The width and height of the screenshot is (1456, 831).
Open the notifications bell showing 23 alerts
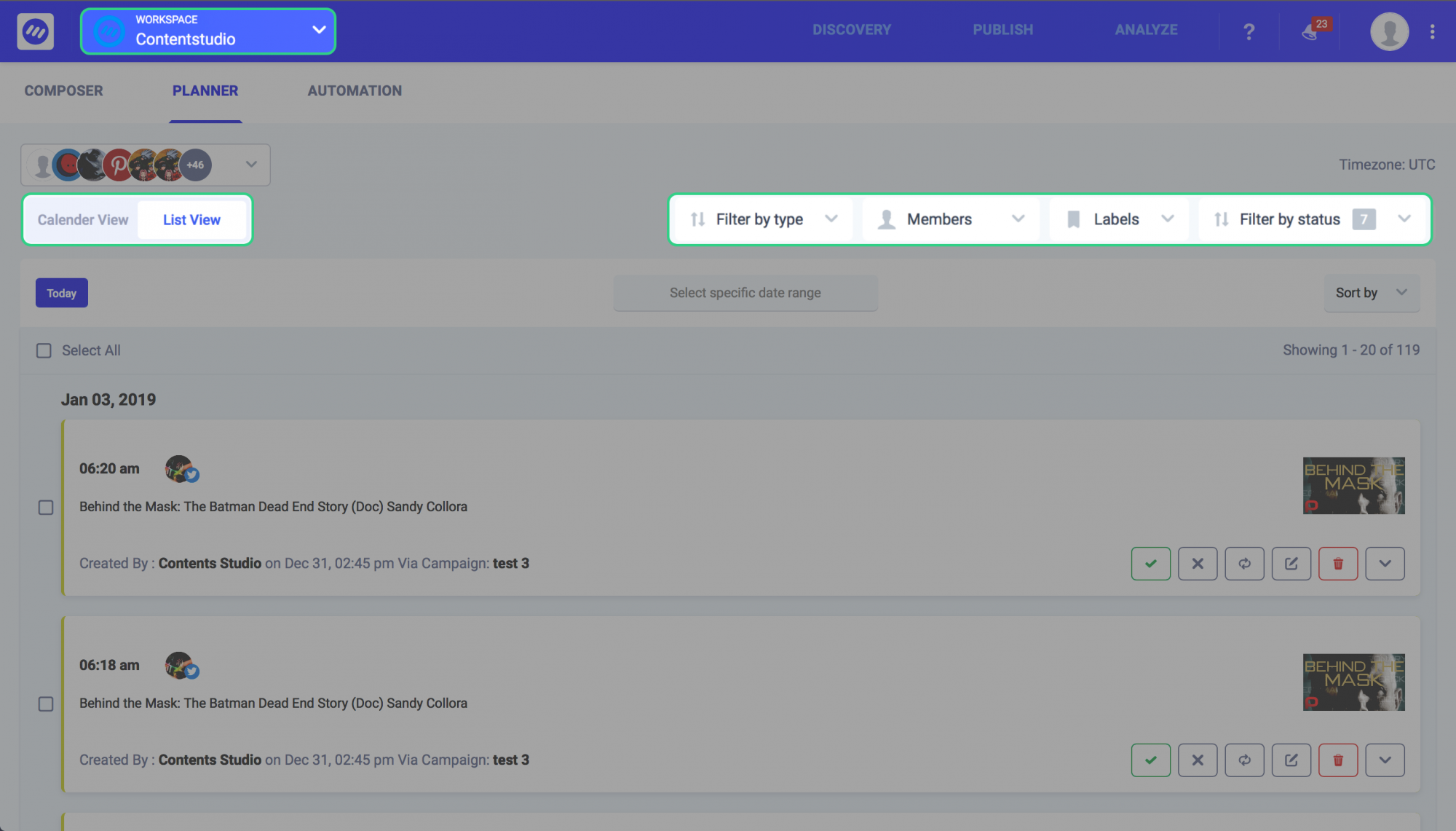pos(1310,31)
